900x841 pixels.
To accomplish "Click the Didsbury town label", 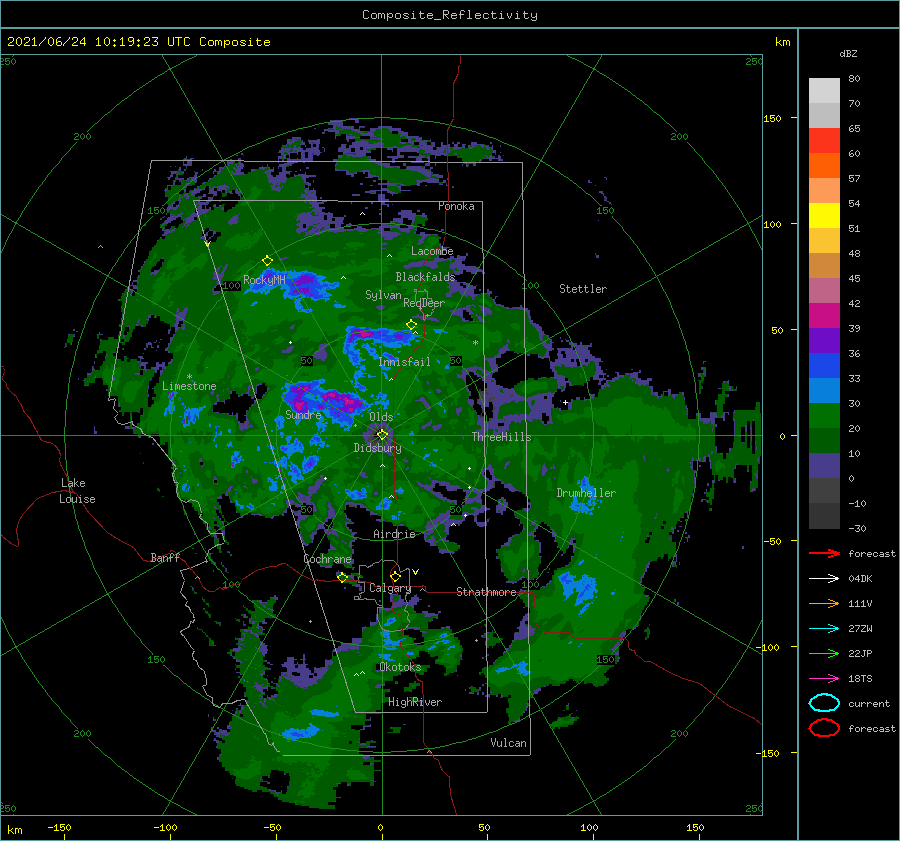I will (x=377, y=448).
